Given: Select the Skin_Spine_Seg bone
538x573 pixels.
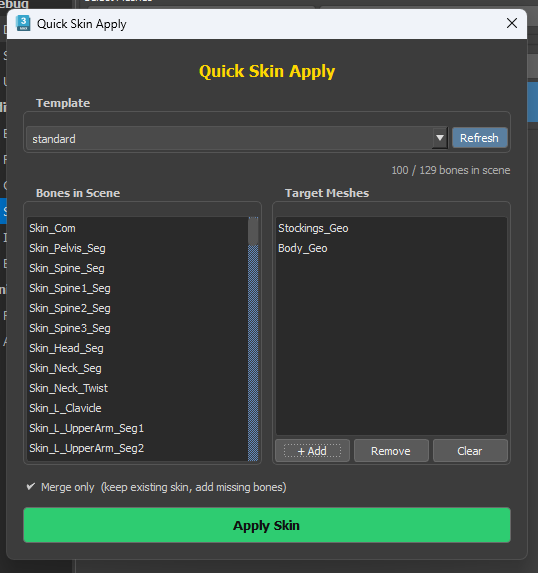Looking at the screenshot, I should 138,268.
